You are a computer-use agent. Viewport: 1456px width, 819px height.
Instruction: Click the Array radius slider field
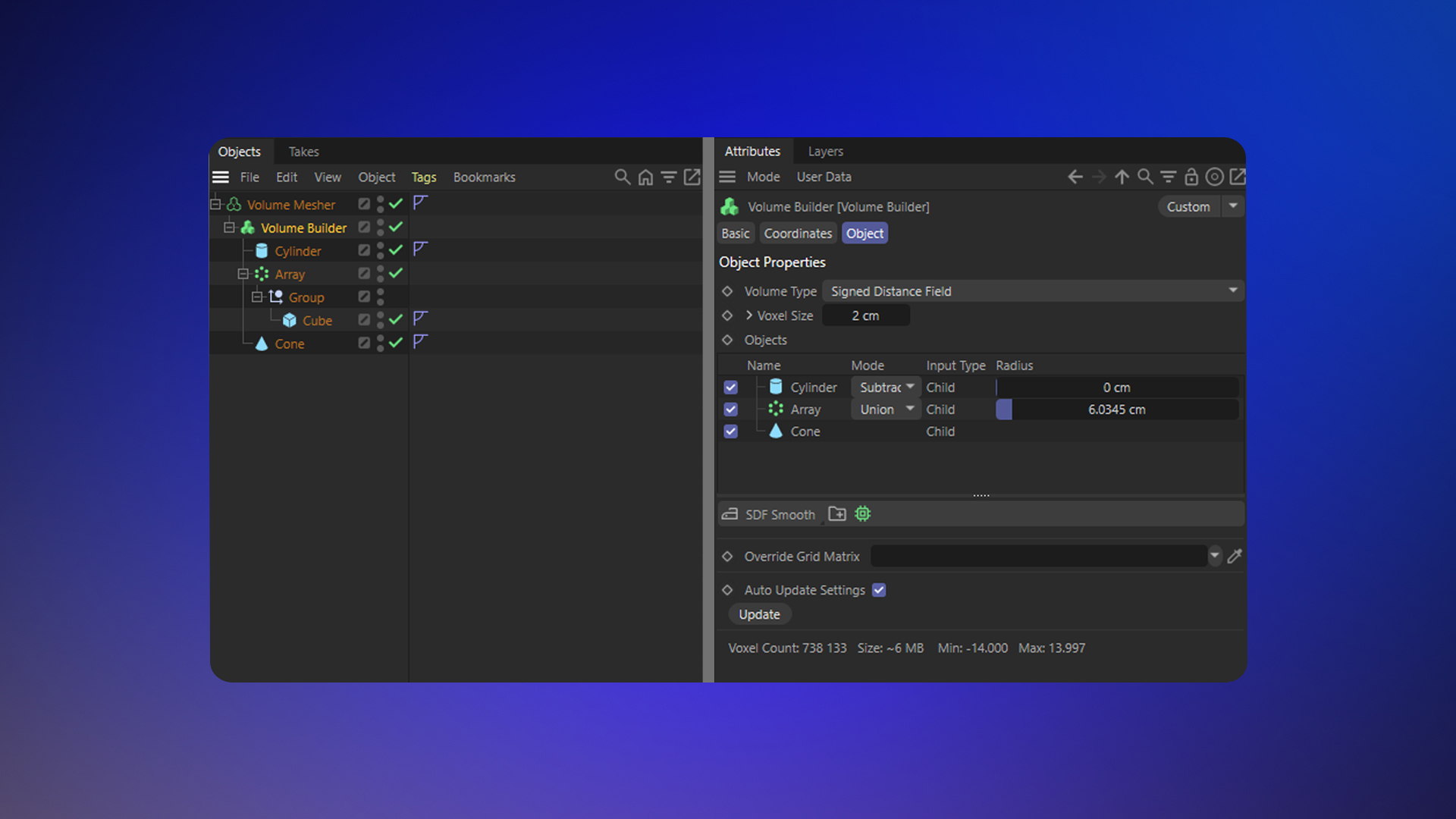[1117, 409]
